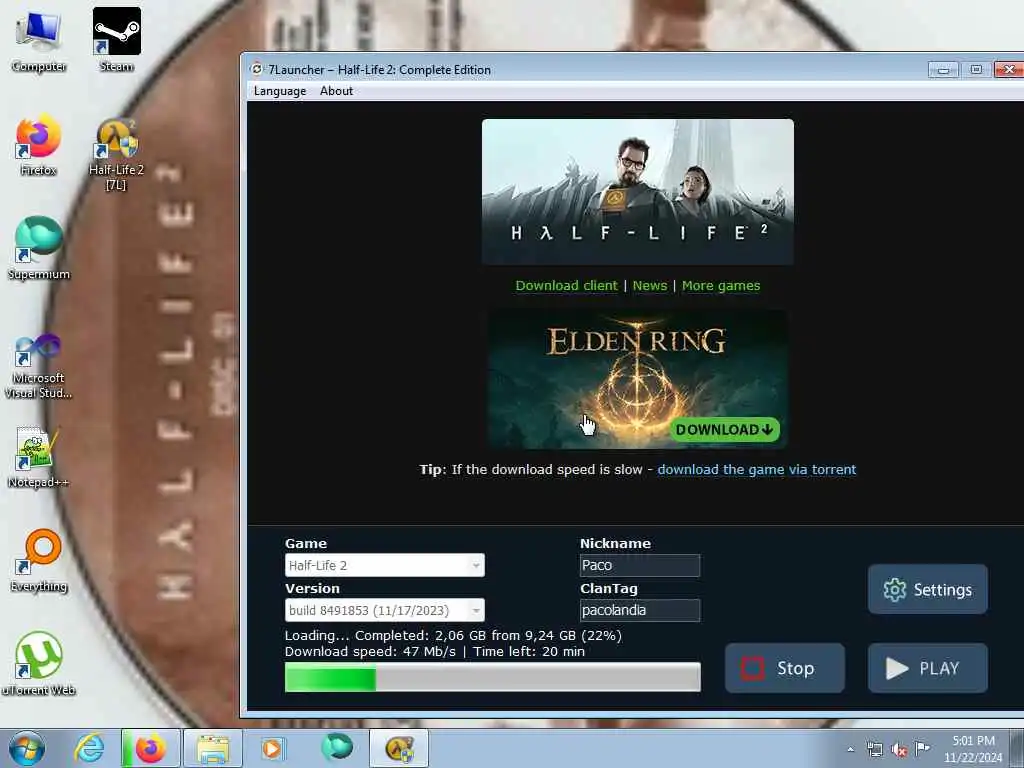
Task: Click the Elden Ring advertisement banner
Action: pyautogui.click(x=637, y=379)
